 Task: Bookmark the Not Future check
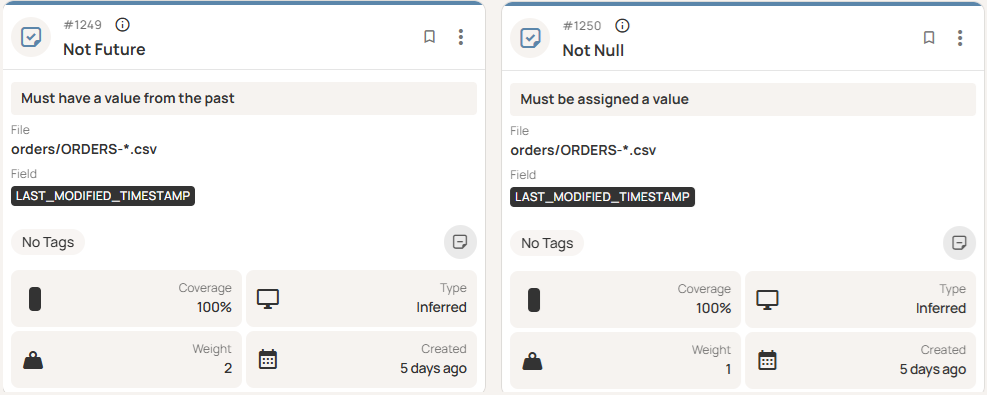(x=429, y=37)
